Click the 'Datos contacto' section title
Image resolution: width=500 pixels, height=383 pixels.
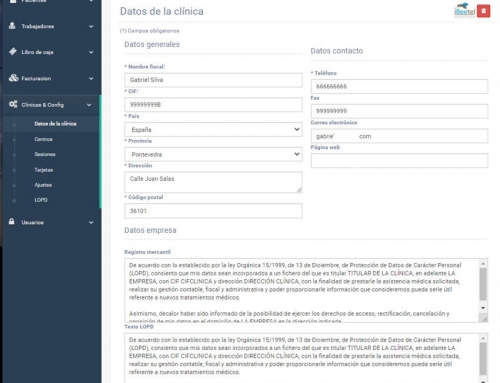337,51
